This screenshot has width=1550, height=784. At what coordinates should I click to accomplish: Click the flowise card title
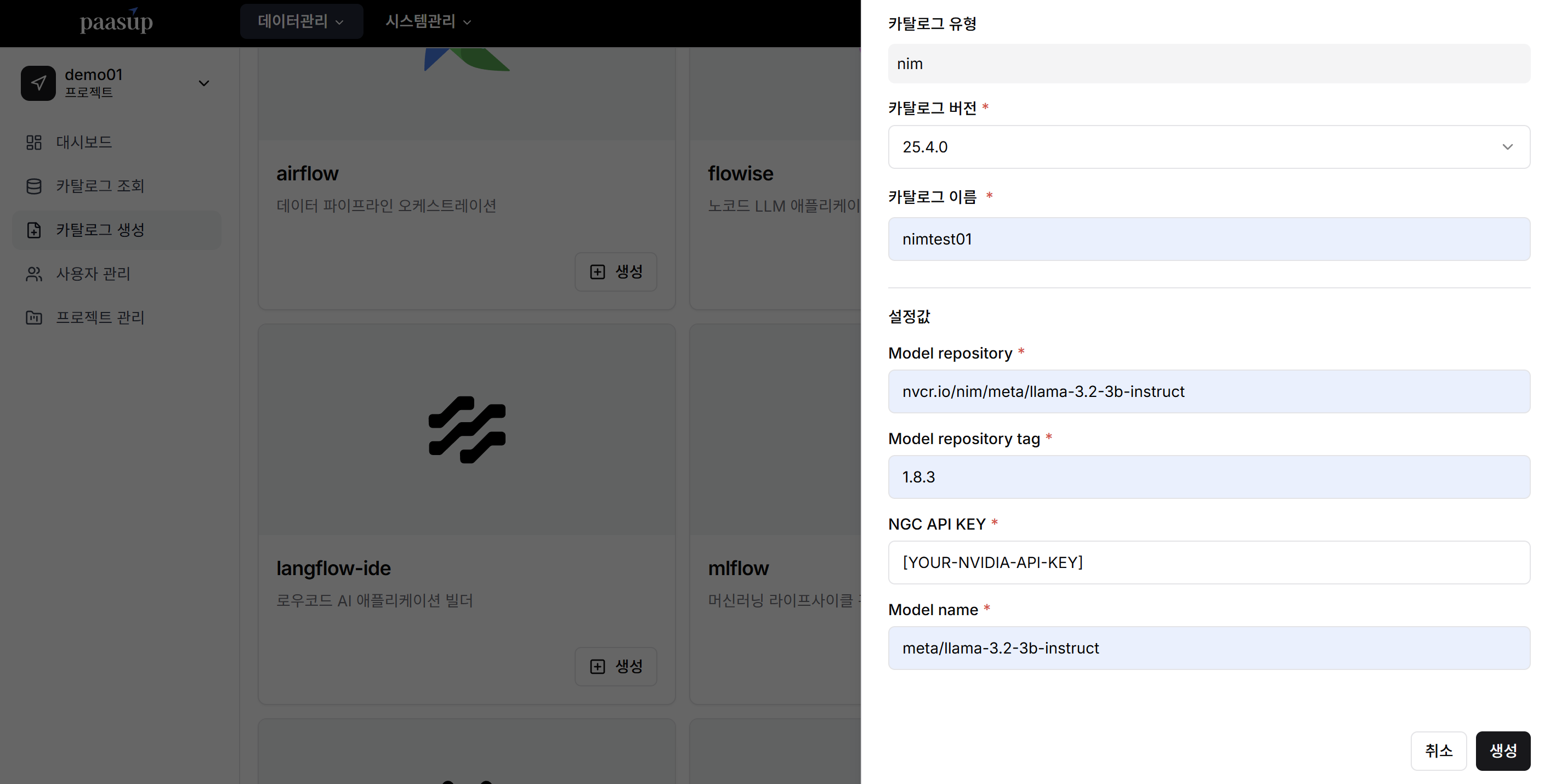(x=740, y=174)
